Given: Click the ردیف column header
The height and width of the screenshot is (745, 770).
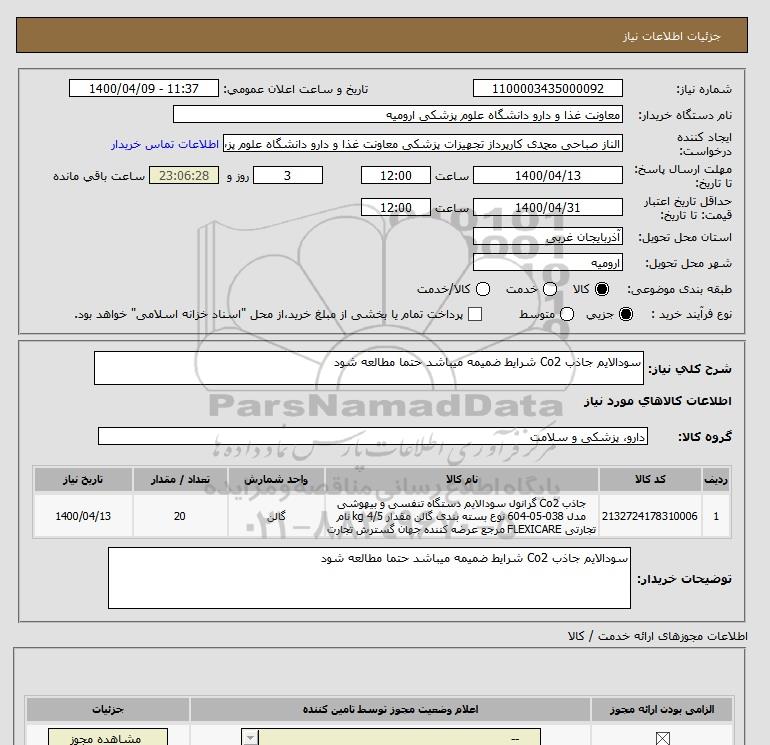Looking at the screenshot, I should pos(716,479).
